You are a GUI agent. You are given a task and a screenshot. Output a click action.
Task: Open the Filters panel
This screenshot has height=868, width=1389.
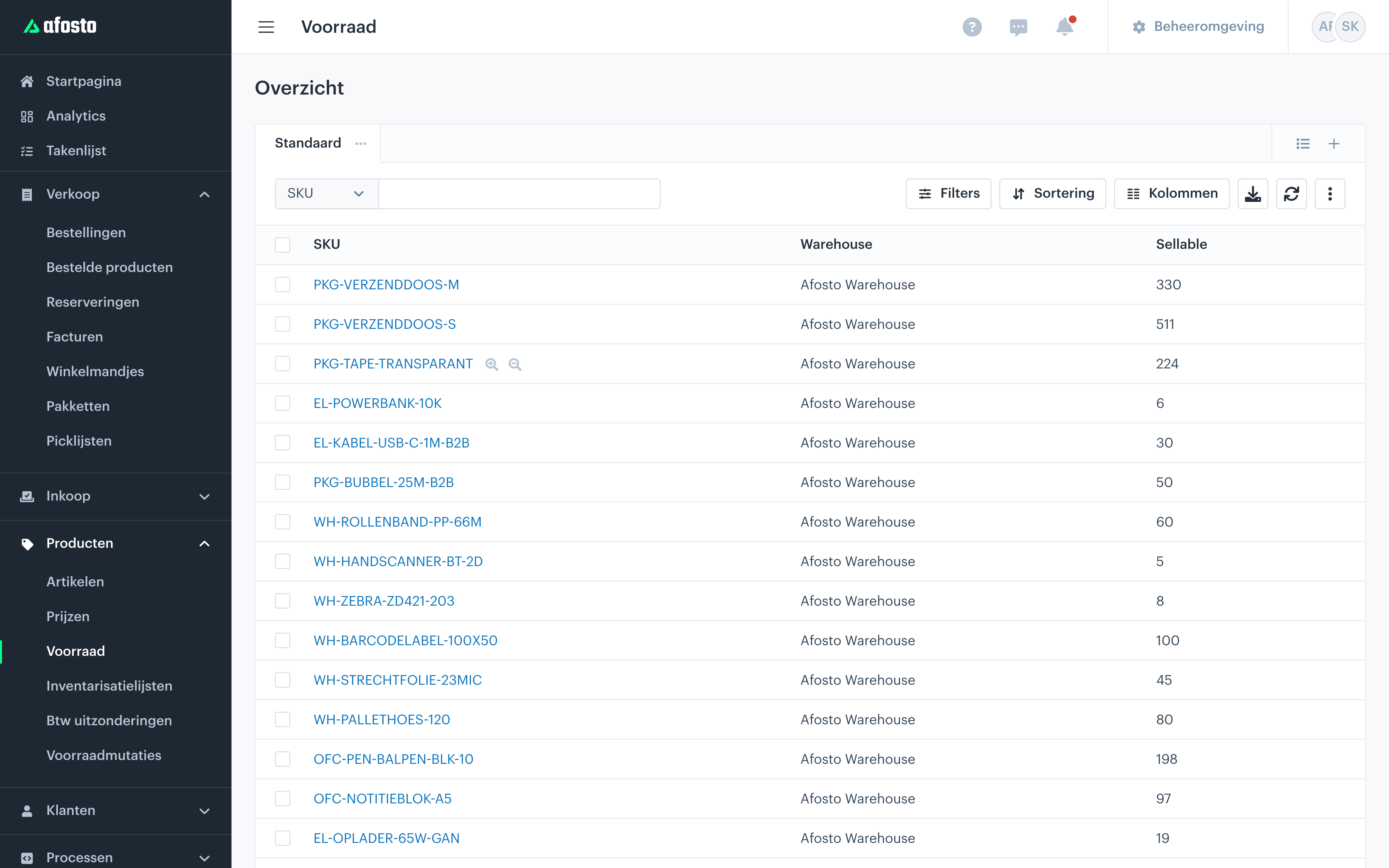(x=948, y=194)
